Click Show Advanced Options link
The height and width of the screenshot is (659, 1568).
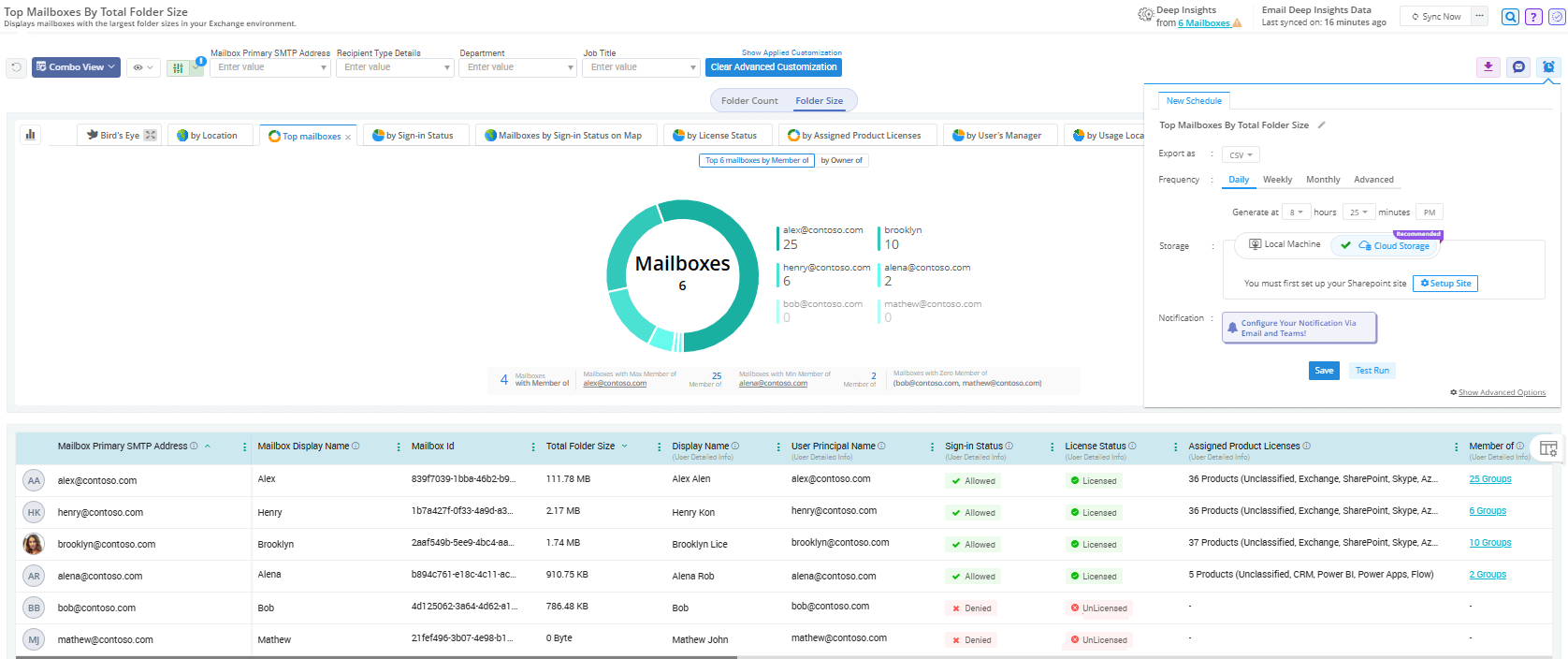[x=1502, y=392]
